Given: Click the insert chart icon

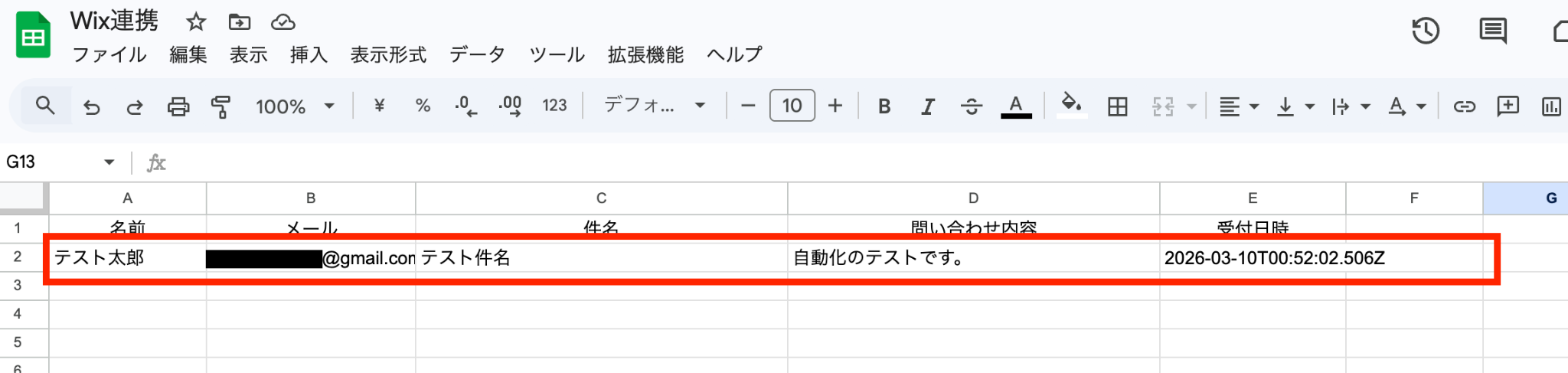Looking at the screenshot, I should click(x=1551, y=106).
